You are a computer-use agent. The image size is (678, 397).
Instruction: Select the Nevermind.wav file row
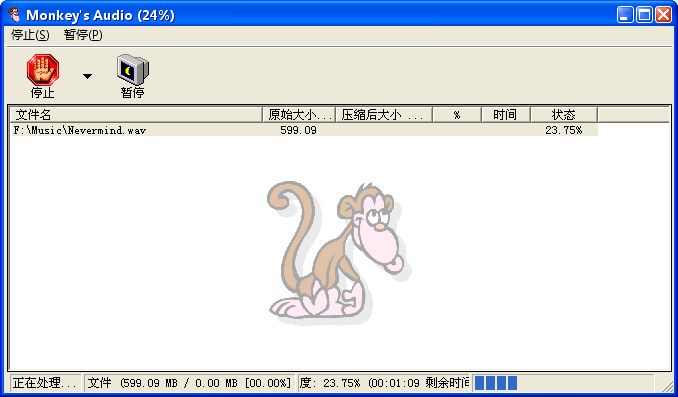pyautogui.click(x=304, y=130)
